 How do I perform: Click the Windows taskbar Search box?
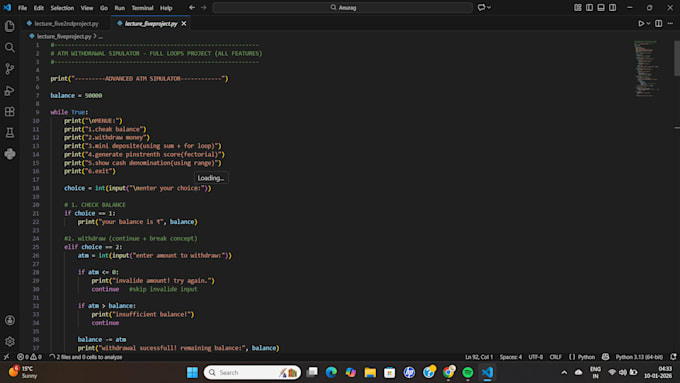(252, 372)
